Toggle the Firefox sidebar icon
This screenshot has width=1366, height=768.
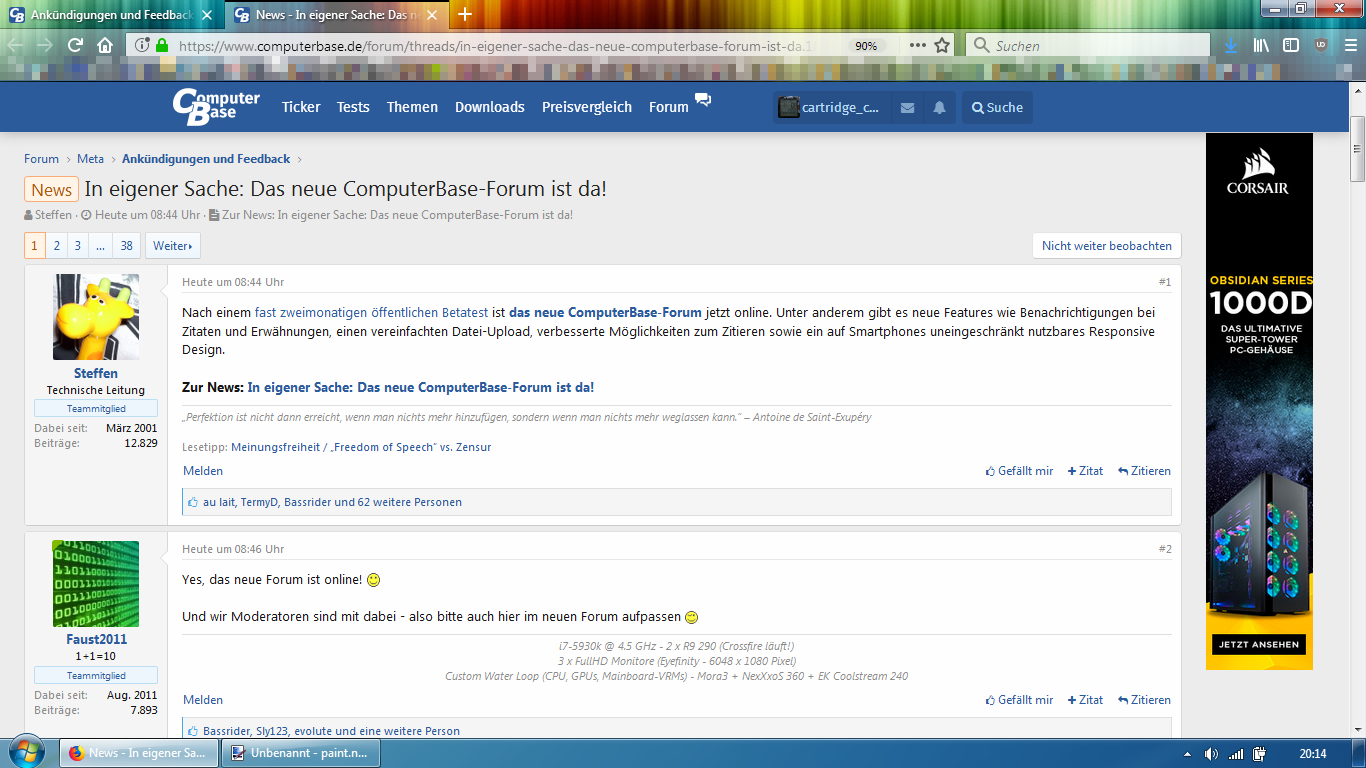click(x=1291, y=45)
